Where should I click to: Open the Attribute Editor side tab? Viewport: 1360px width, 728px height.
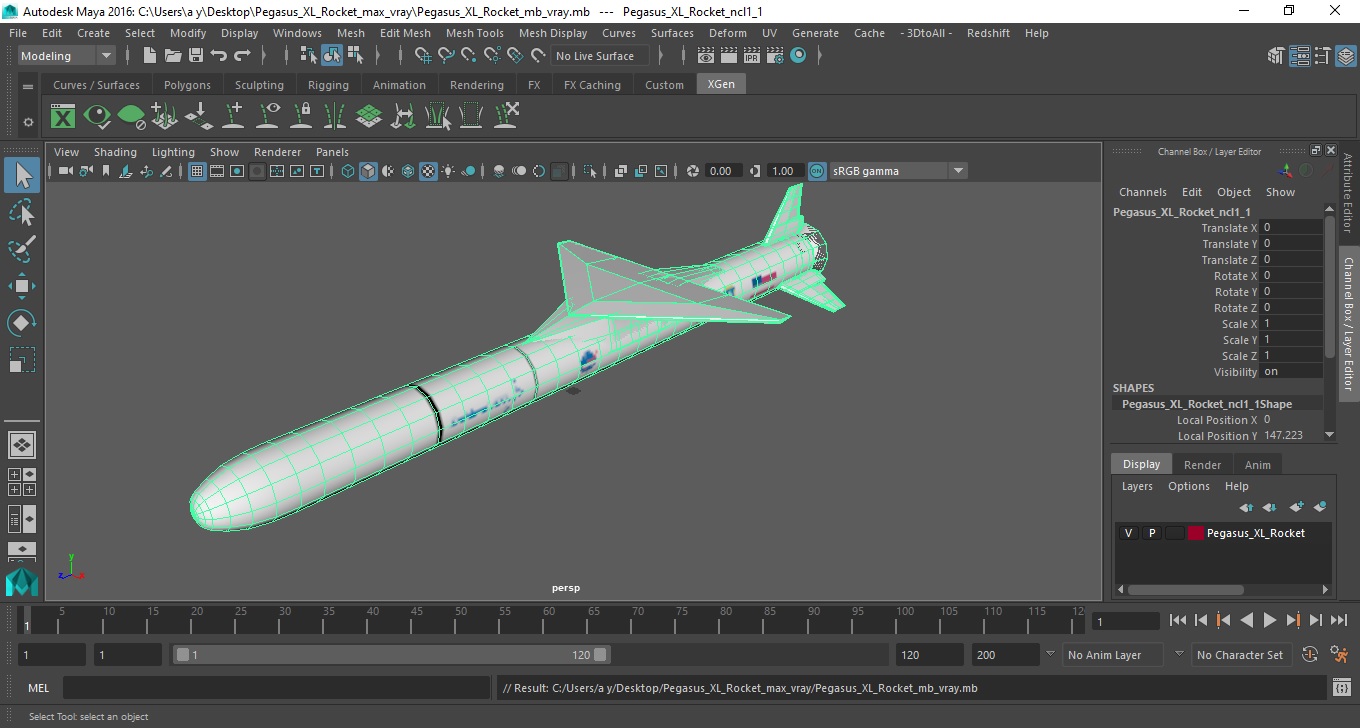1348,193
